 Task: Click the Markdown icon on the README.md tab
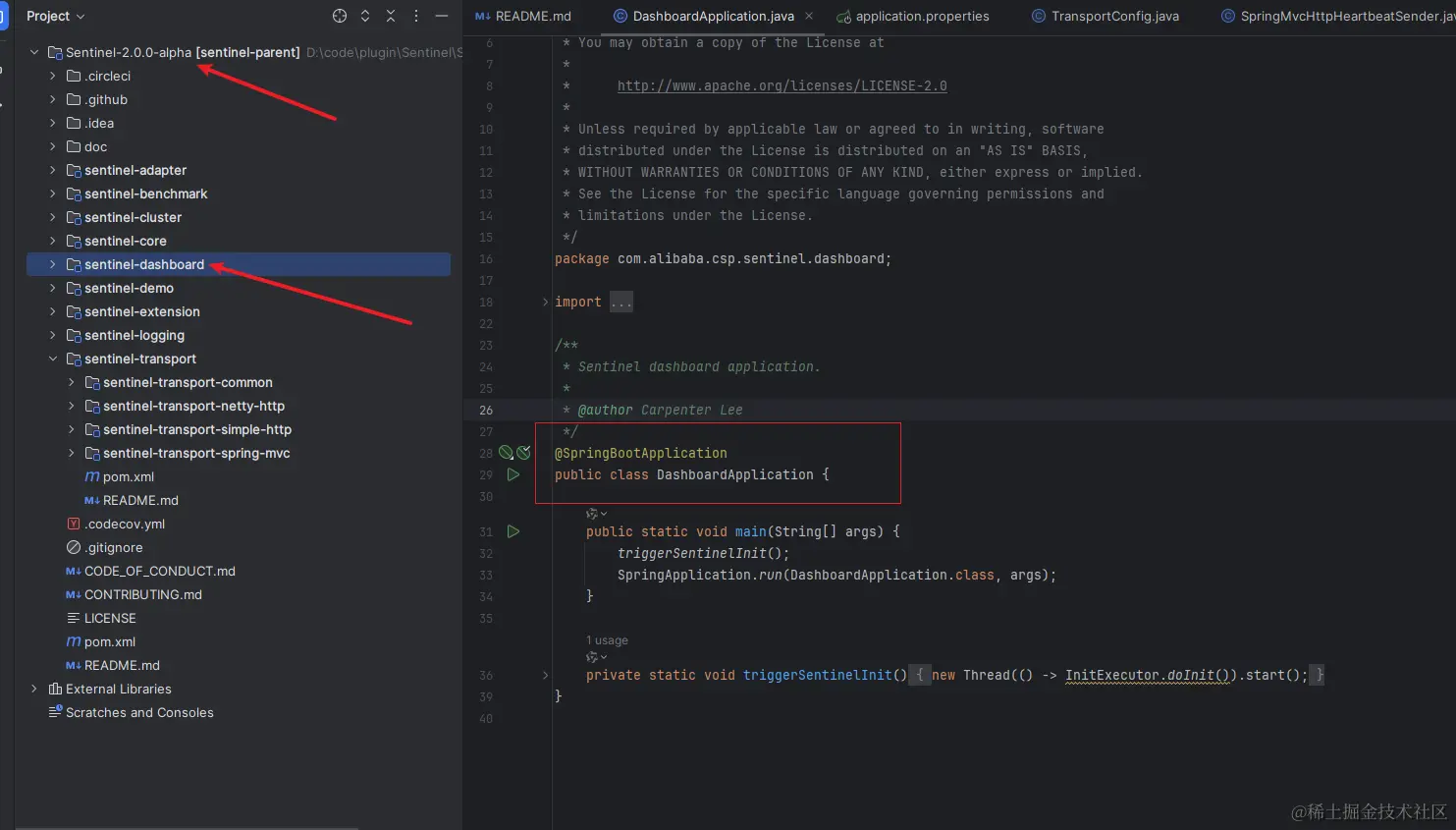click(483, 16)
